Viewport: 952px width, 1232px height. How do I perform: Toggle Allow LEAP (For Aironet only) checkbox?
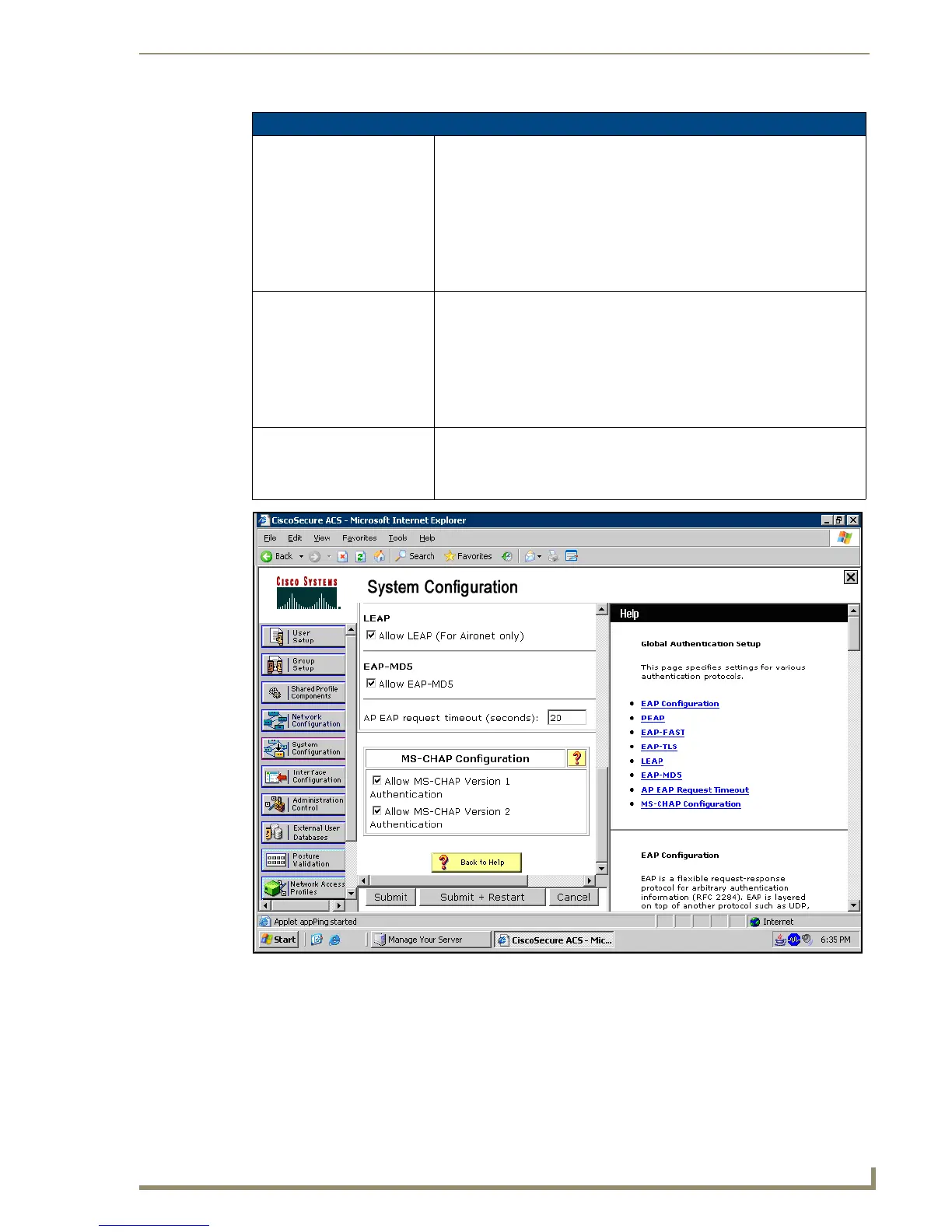[x=371, y=635]
